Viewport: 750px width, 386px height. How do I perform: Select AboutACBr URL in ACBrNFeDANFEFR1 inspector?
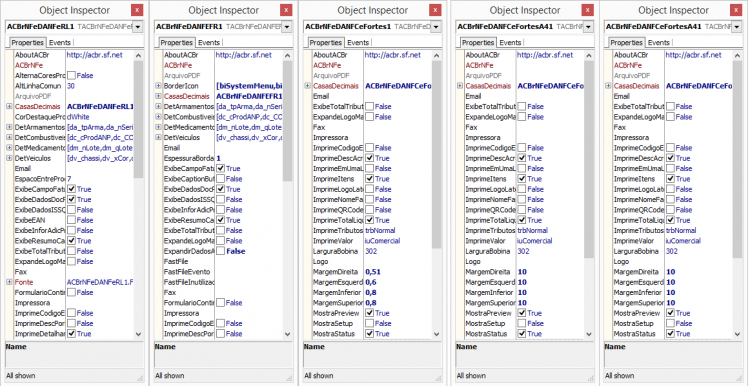pyautogui.click(x=244, y=55)
